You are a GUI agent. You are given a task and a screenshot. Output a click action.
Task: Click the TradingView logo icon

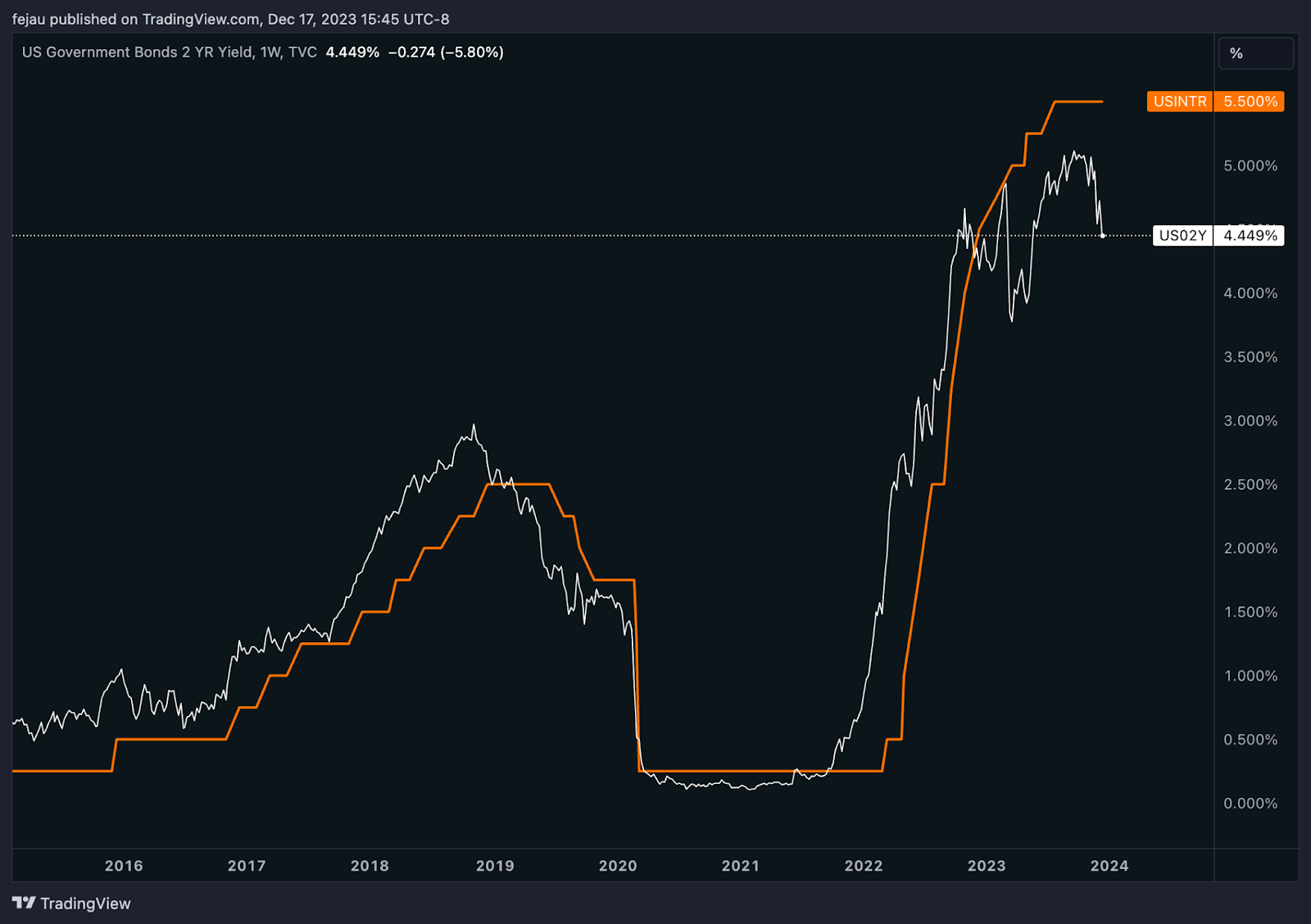click(x=24, y=903)
